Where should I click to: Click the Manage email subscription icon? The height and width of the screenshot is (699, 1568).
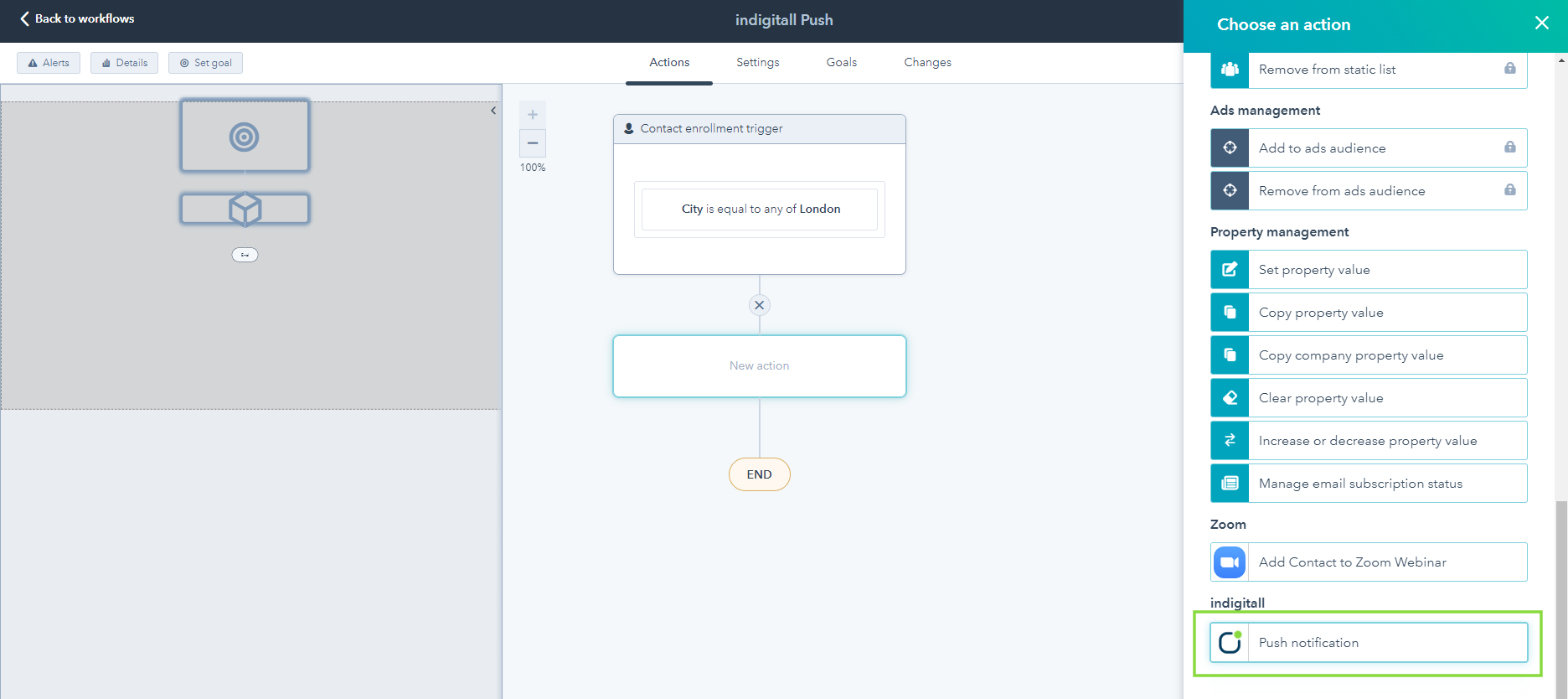pos(1230,484)
